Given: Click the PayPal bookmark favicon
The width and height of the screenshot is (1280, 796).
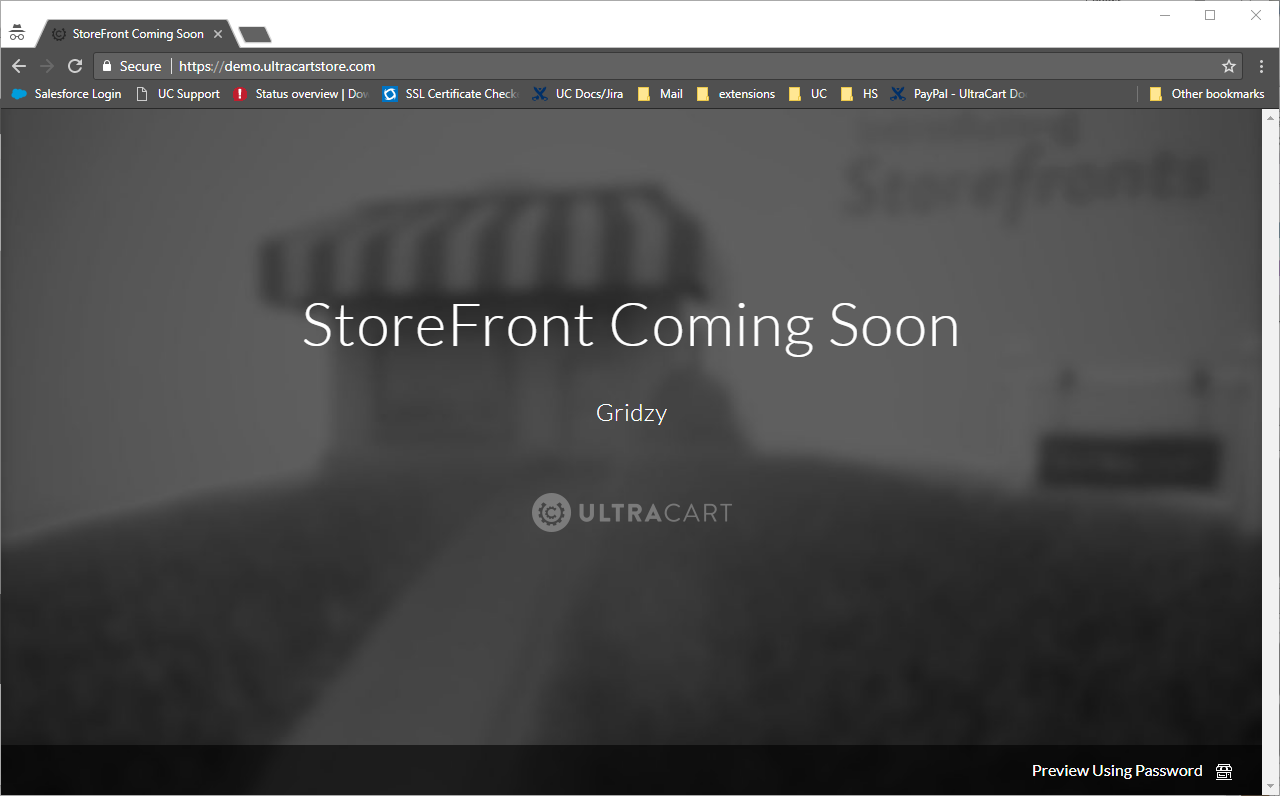Looking at the screenshot, I should (x=898, y=94).
